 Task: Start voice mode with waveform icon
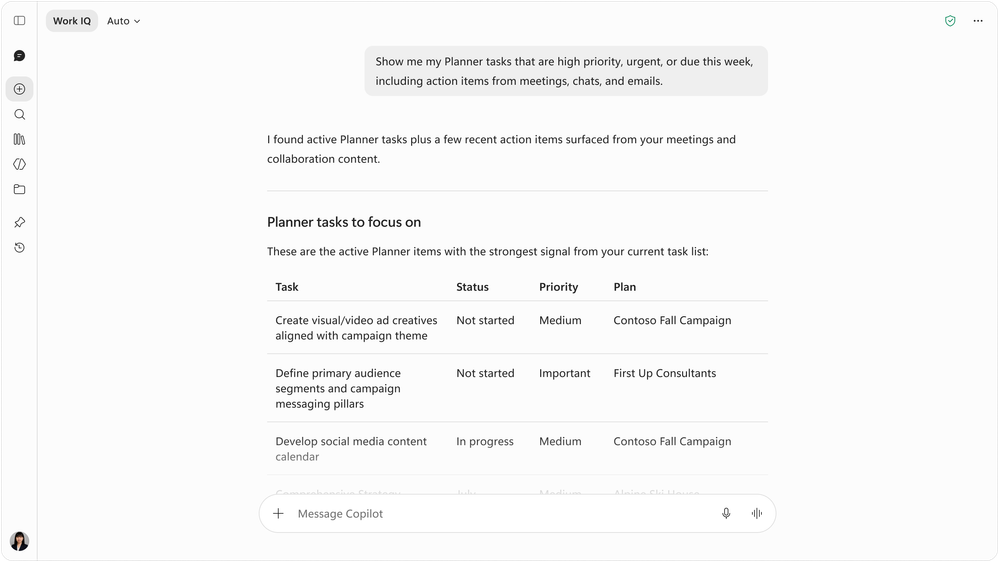[x=756, y=514]
